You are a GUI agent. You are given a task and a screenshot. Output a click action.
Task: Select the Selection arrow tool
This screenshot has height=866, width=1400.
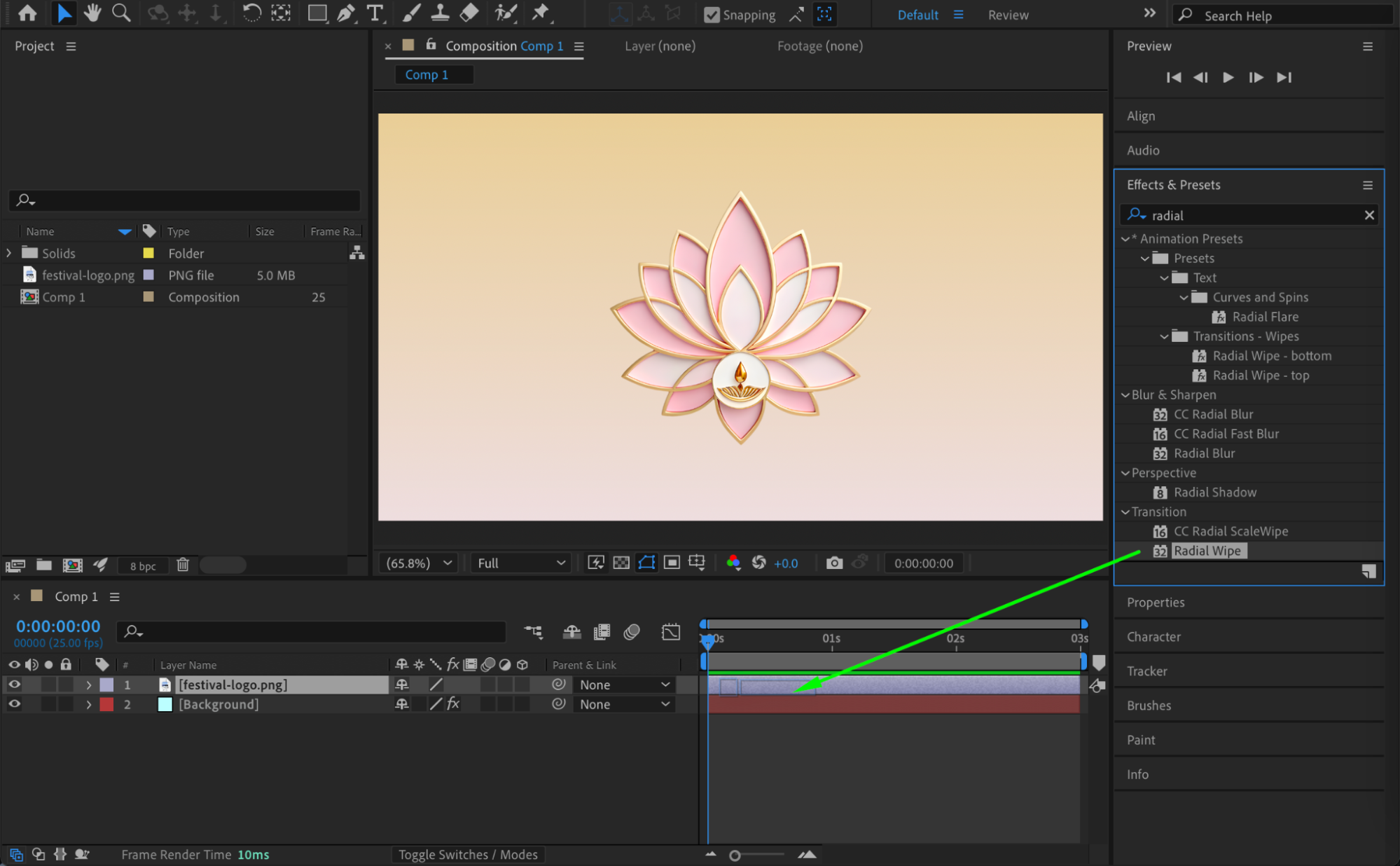64,13
